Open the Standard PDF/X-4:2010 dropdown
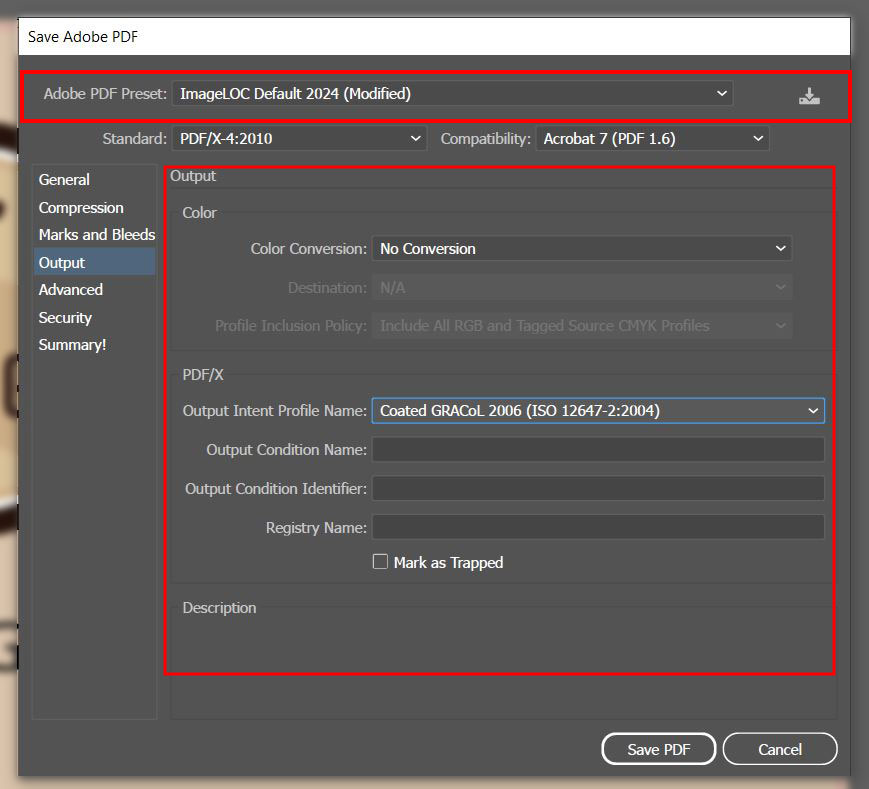 coord(299,139)
